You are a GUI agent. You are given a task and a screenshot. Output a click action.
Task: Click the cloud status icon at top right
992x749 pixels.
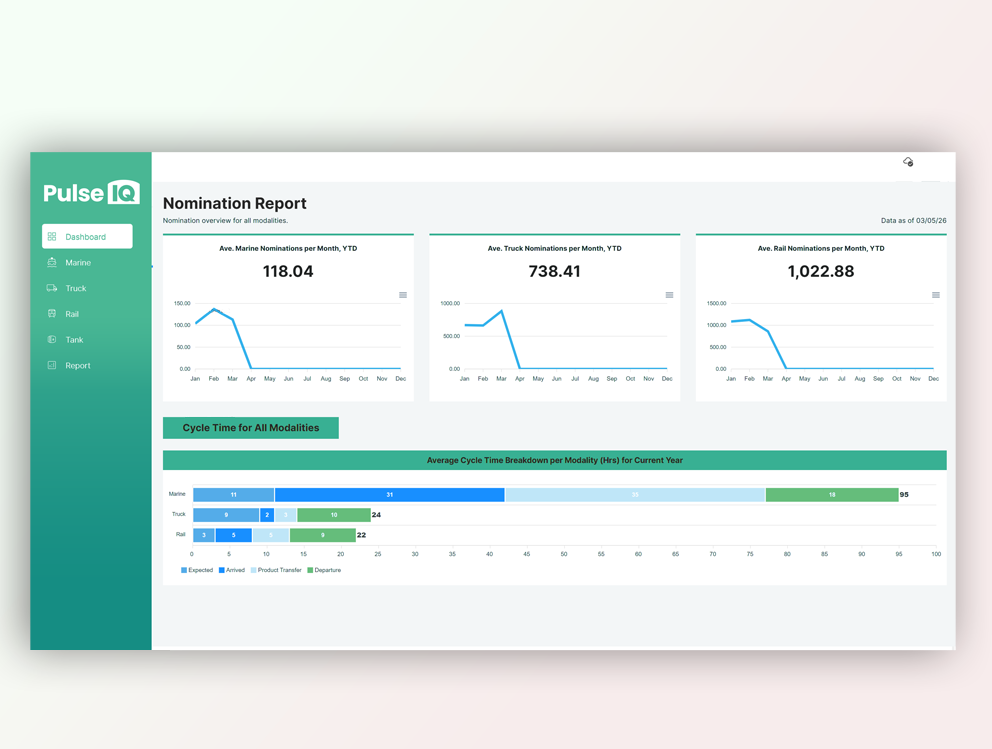[x=908, y=162]
